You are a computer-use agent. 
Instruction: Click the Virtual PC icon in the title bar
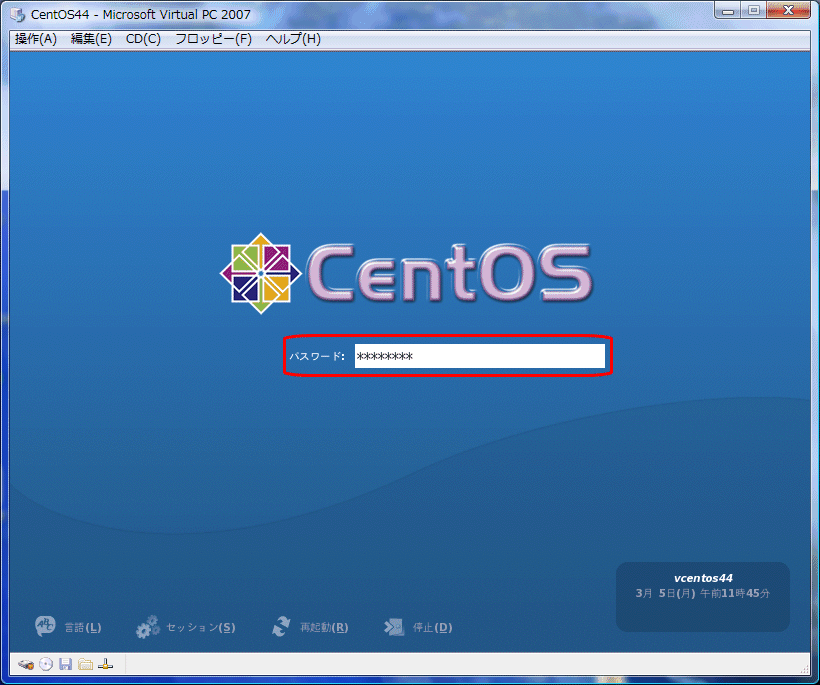(18, 15)
